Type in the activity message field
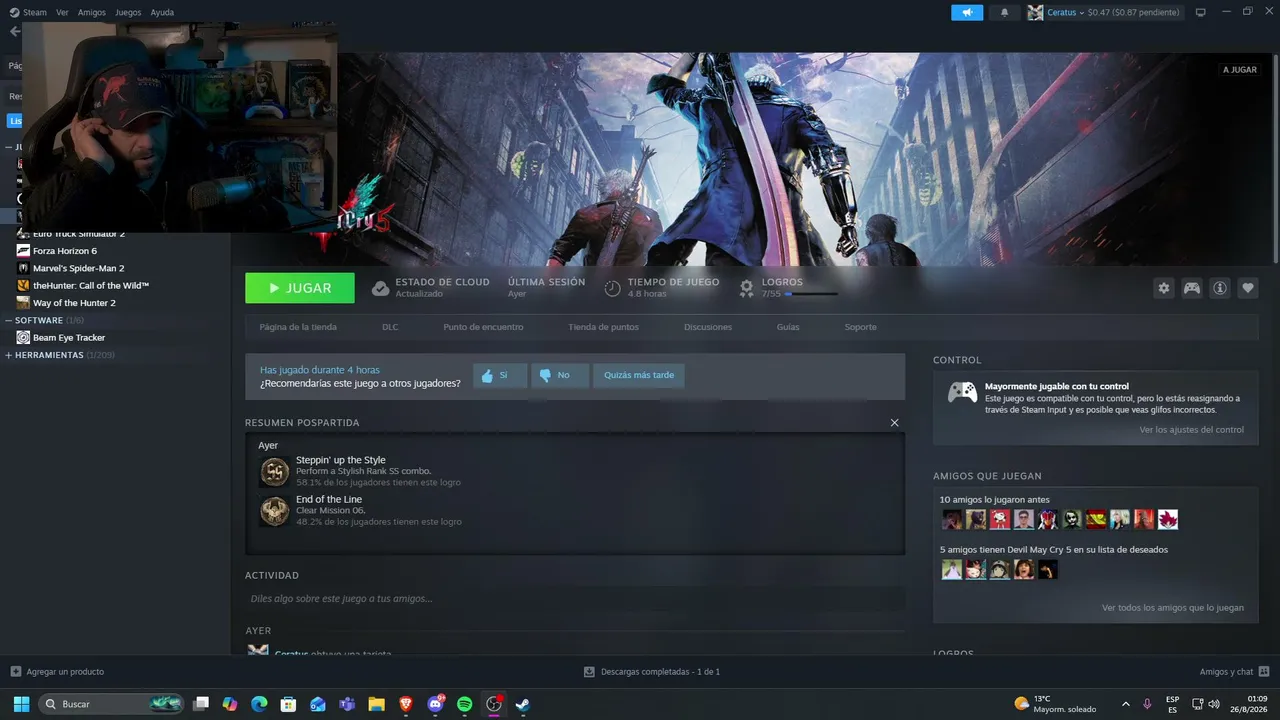 click(x=575, y=599)
